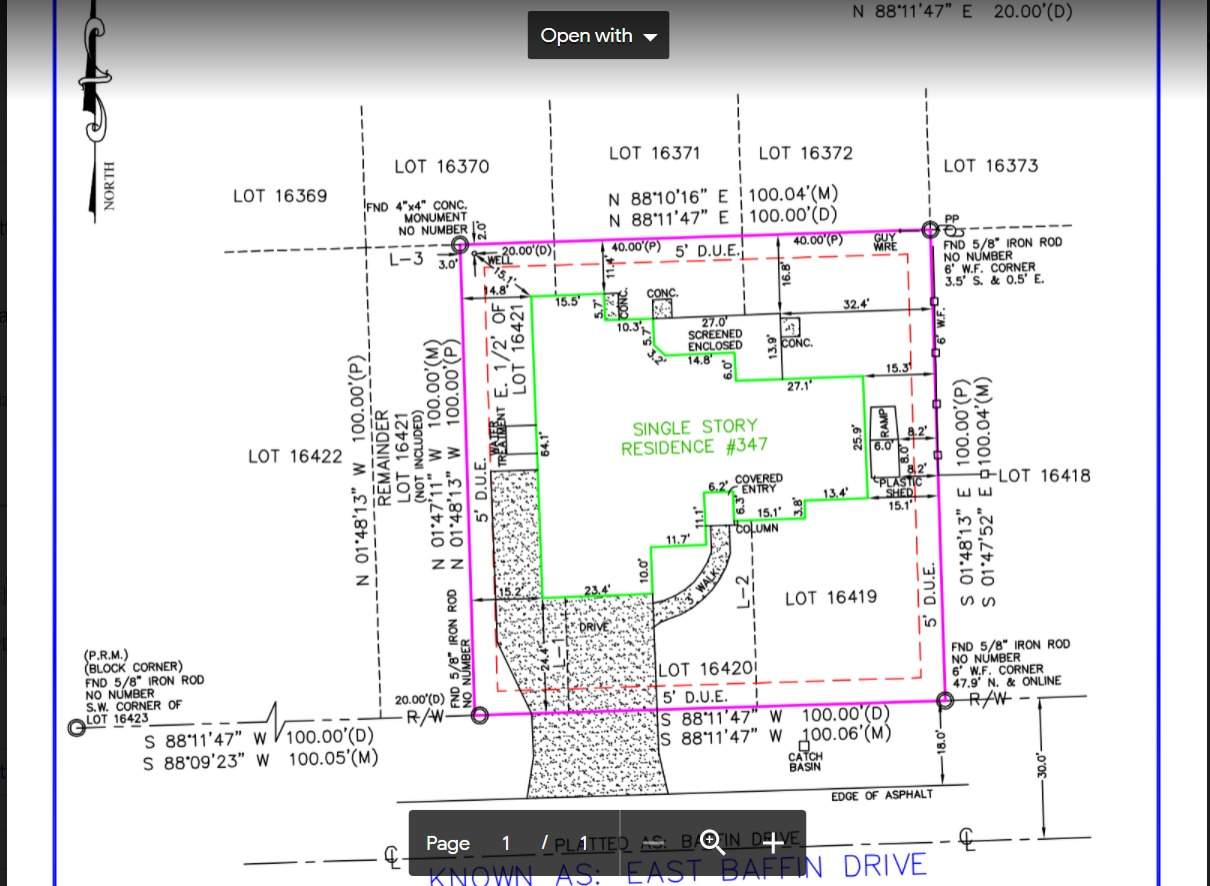Open the "Open with" dropdown
1210x886 pixels.
coord(598,36)
